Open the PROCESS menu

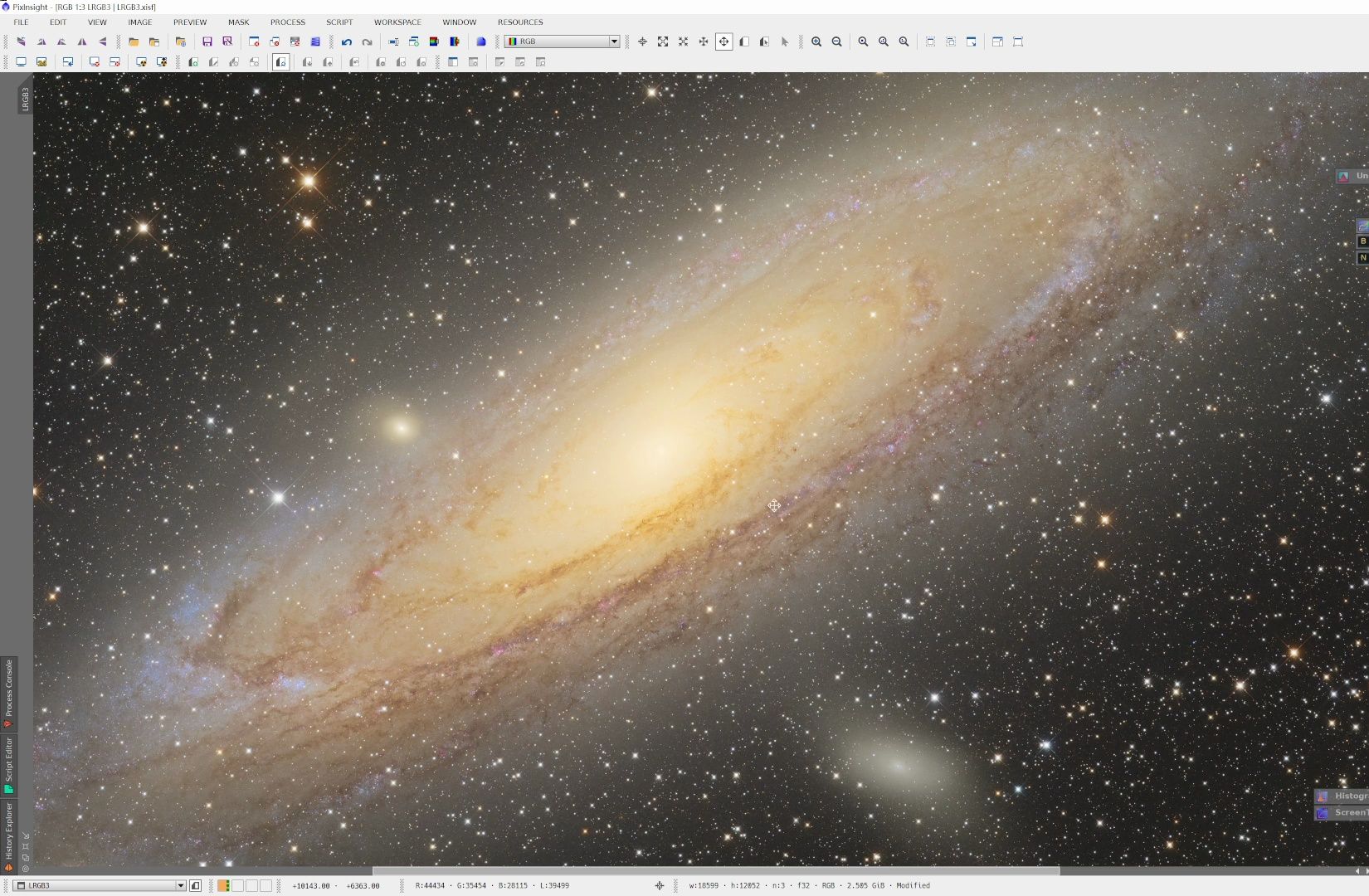pyautogui.click(x=288, y=22)
